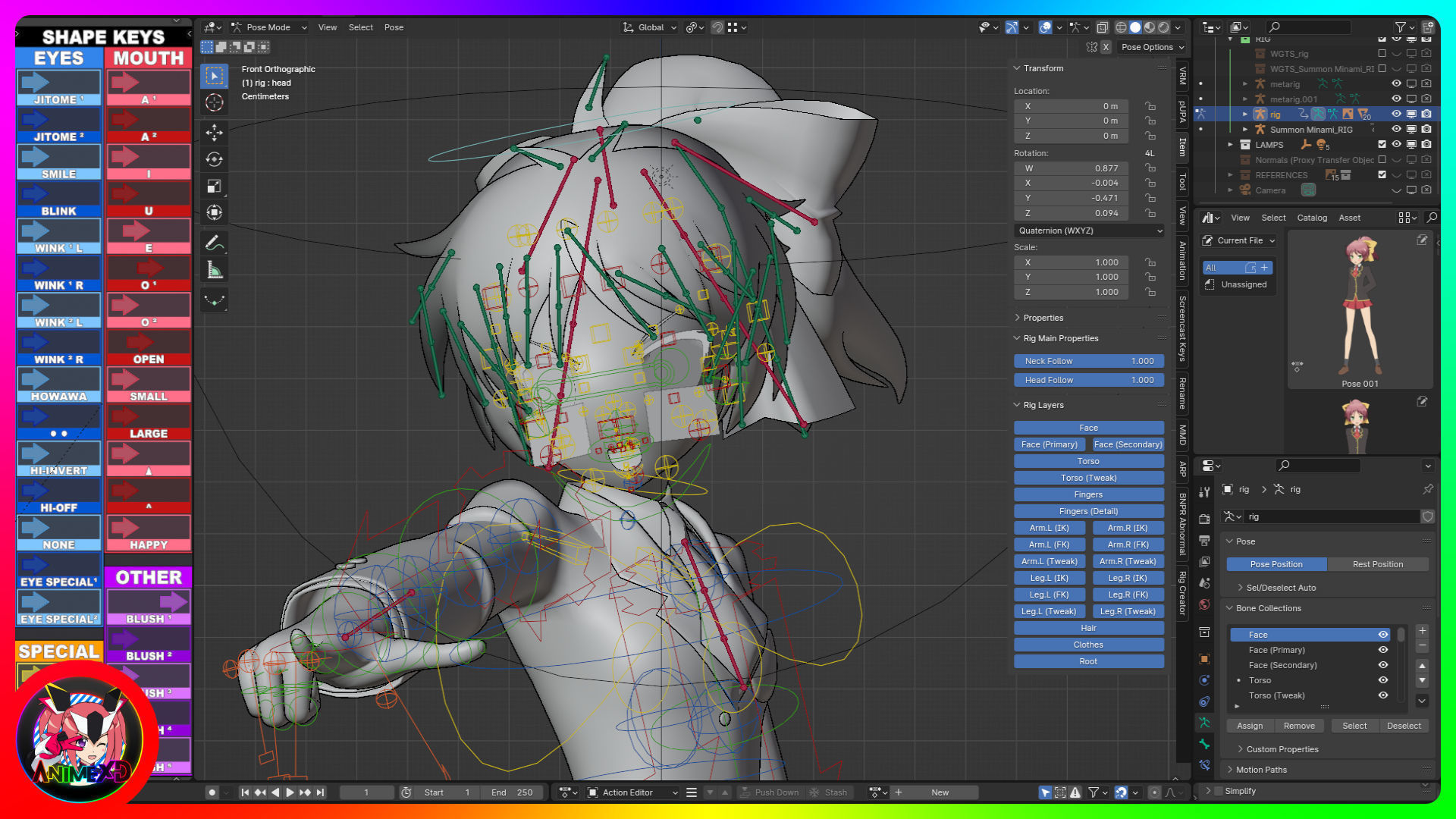Screen dimensions: 1456x819
Task: Lock Location X value
Action: (x=1150, y=106)
